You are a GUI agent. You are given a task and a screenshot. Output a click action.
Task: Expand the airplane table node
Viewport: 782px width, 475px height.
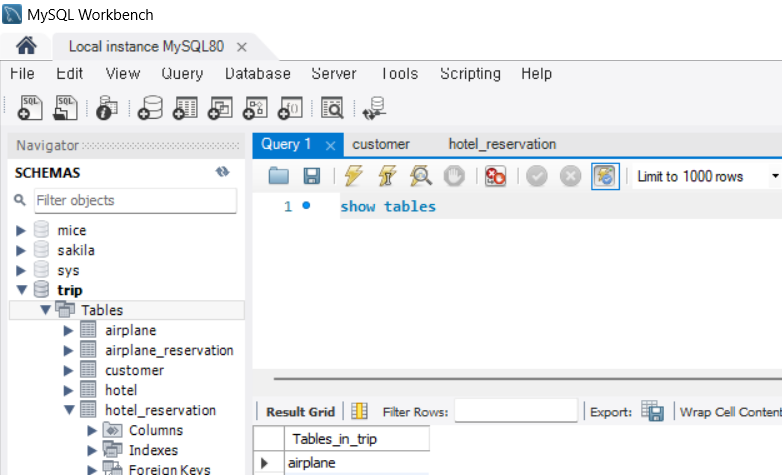68,330
